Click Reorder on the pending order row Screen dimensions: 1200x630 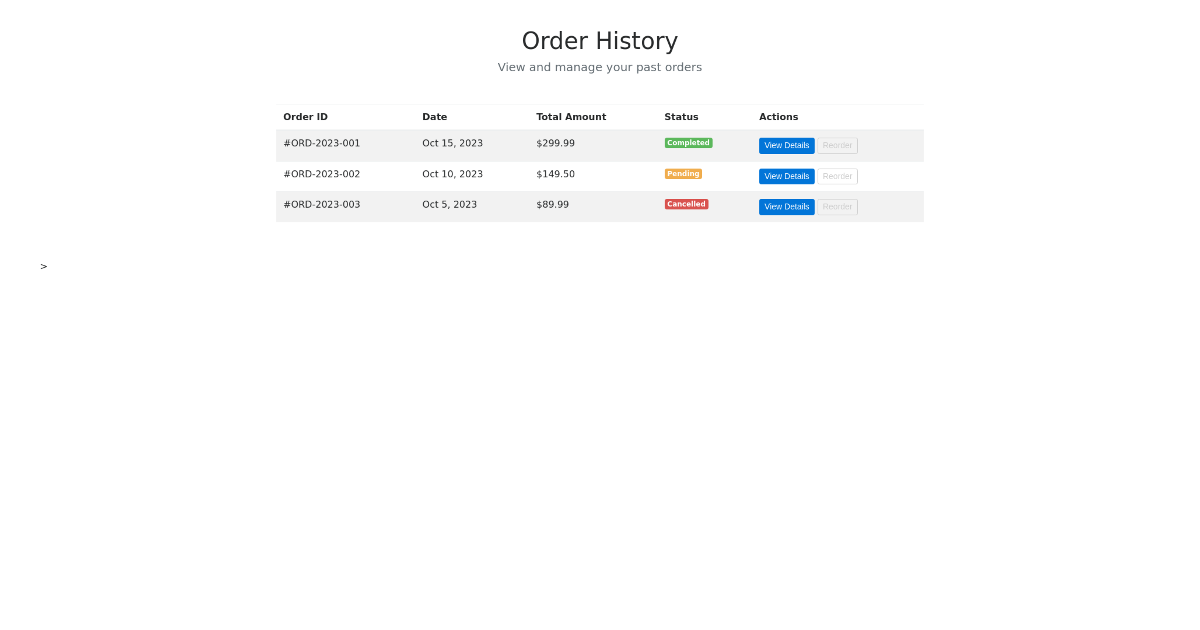837,176
